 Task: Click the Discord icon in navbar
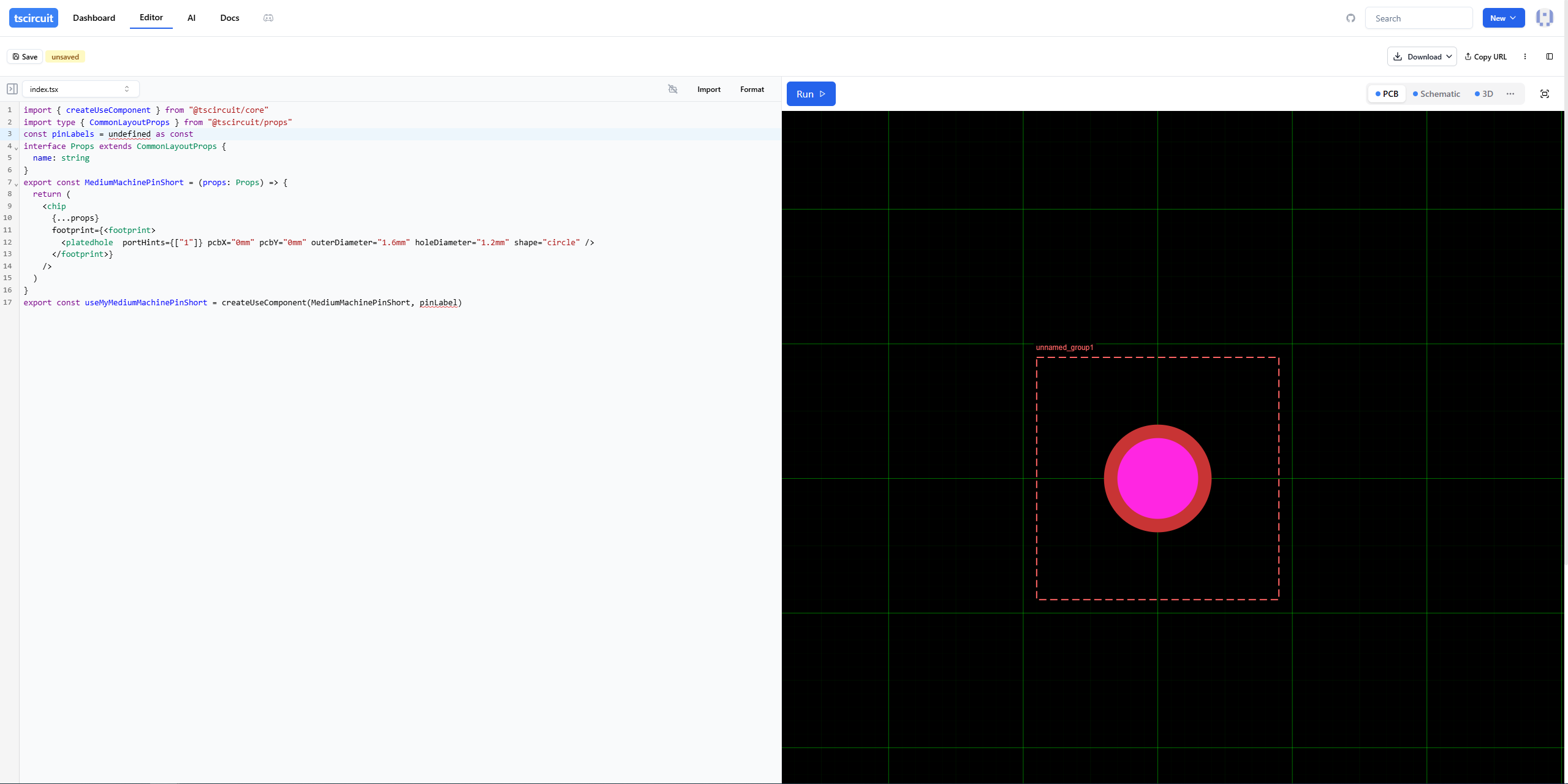click(x=268, y=18)
